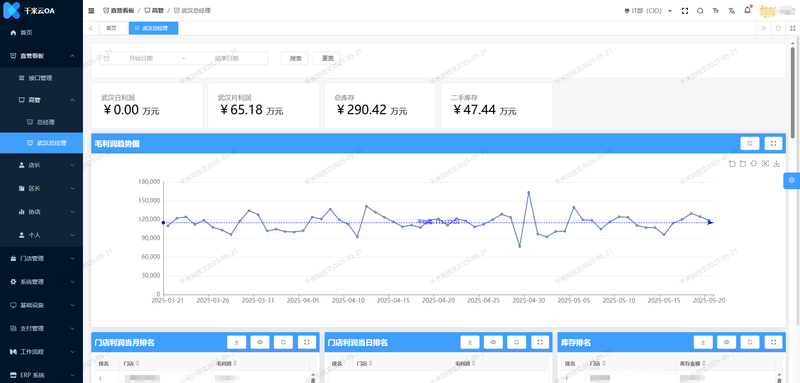The height and width of the screenshot is (383, 800).
Task: Refresh the current tab in the tab bar
Action: click(x=779, y=29)
